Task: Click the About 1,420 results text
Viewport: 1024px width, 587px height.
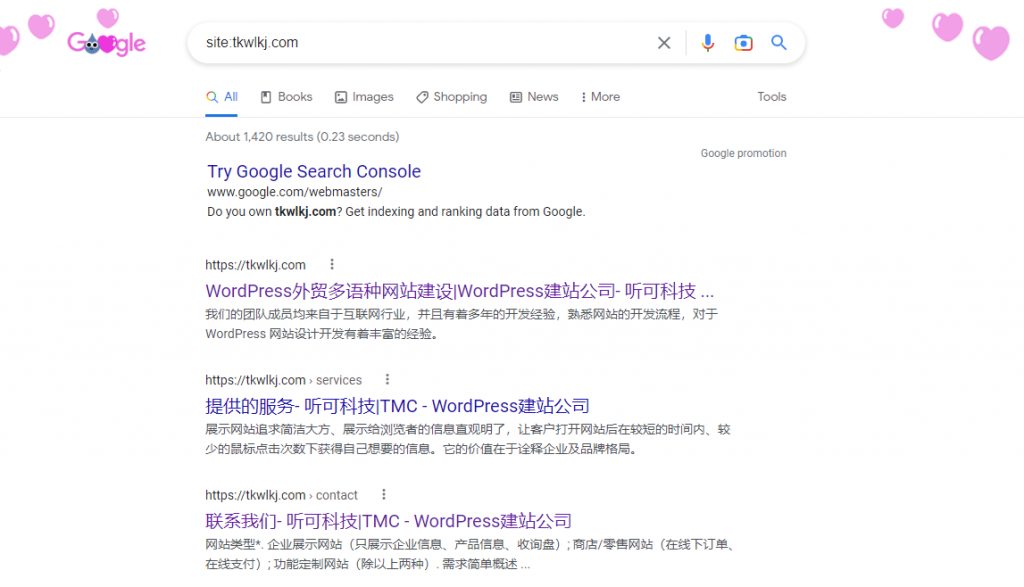Action: pyautogui.click(x=302, y=136)
